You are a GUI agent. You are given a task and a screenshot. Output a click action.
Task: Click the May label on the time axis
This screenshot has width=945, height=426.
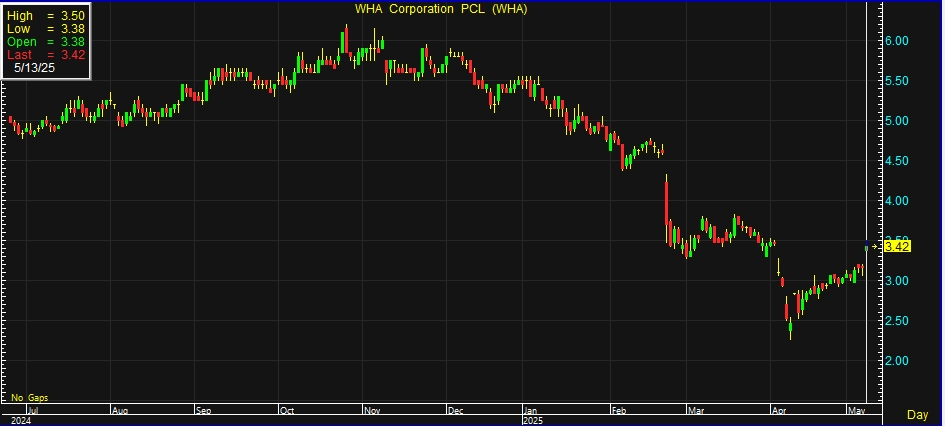856,411
